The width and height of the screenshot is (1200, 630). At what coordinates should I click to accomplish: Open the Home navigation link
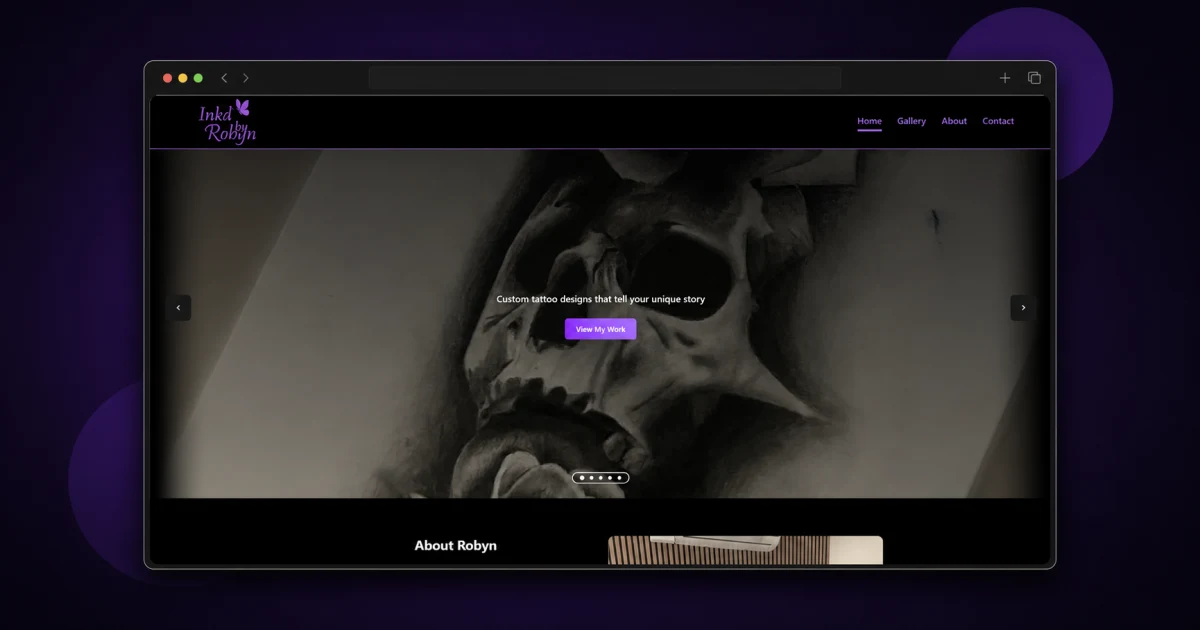[869, 121]
